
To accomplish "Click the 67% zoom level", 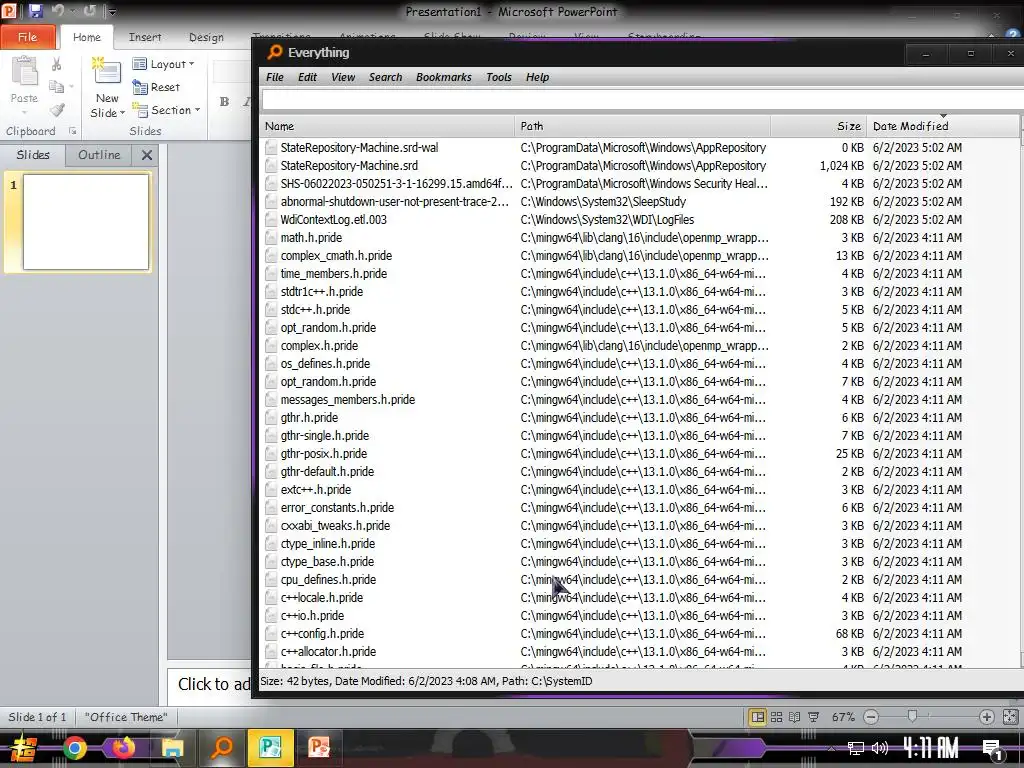I will click(843, 717).
